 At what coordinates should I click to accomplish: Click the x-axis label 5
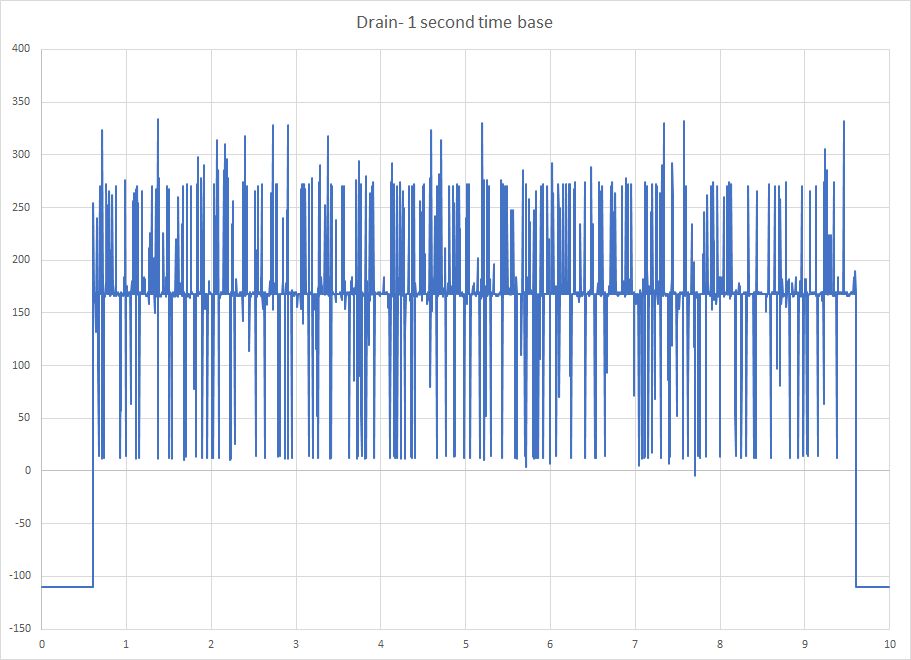click(x=466, y=644)
